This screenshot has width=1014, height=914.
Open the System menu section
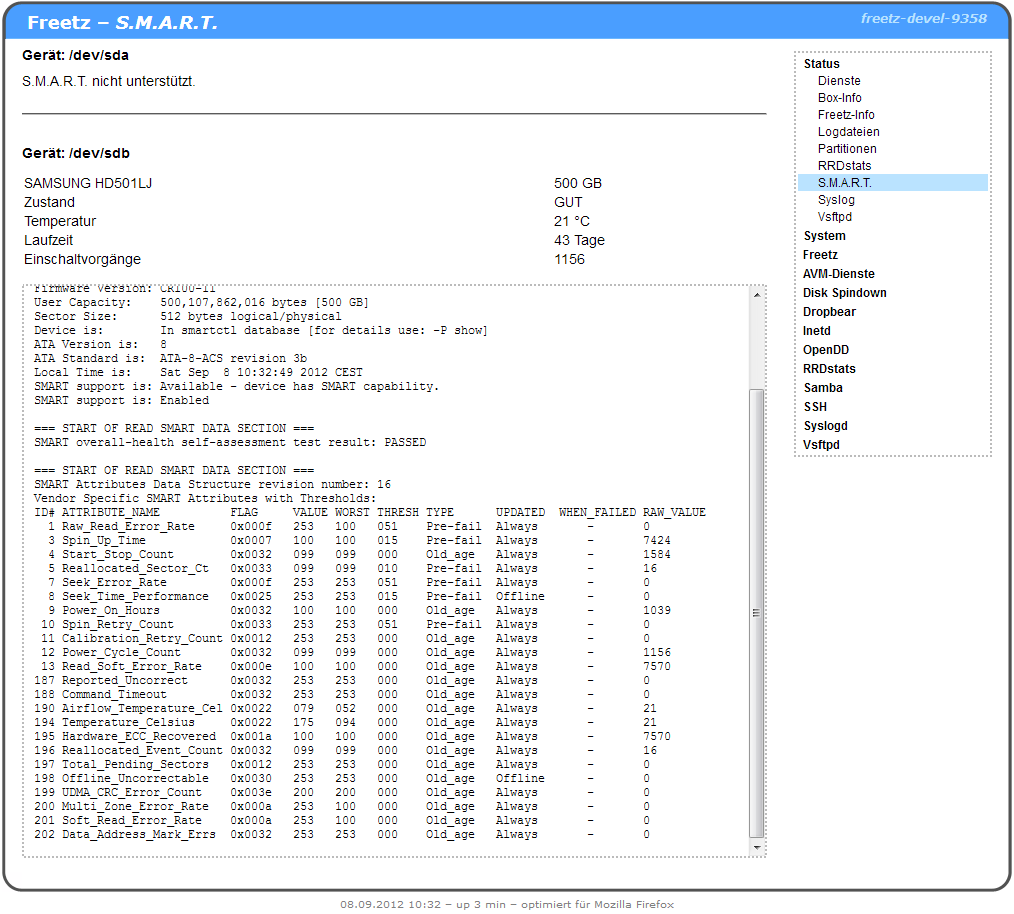tap(824, 236)
